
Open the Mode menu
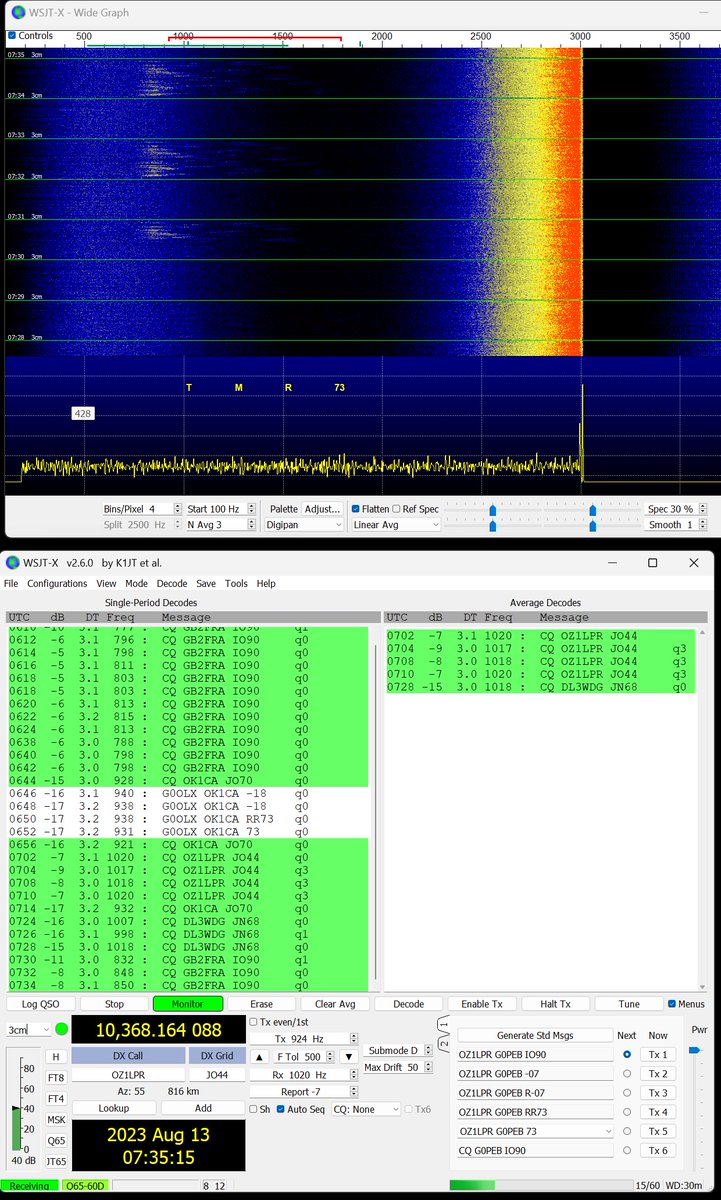pyautogui.click(x=136, y=583)
